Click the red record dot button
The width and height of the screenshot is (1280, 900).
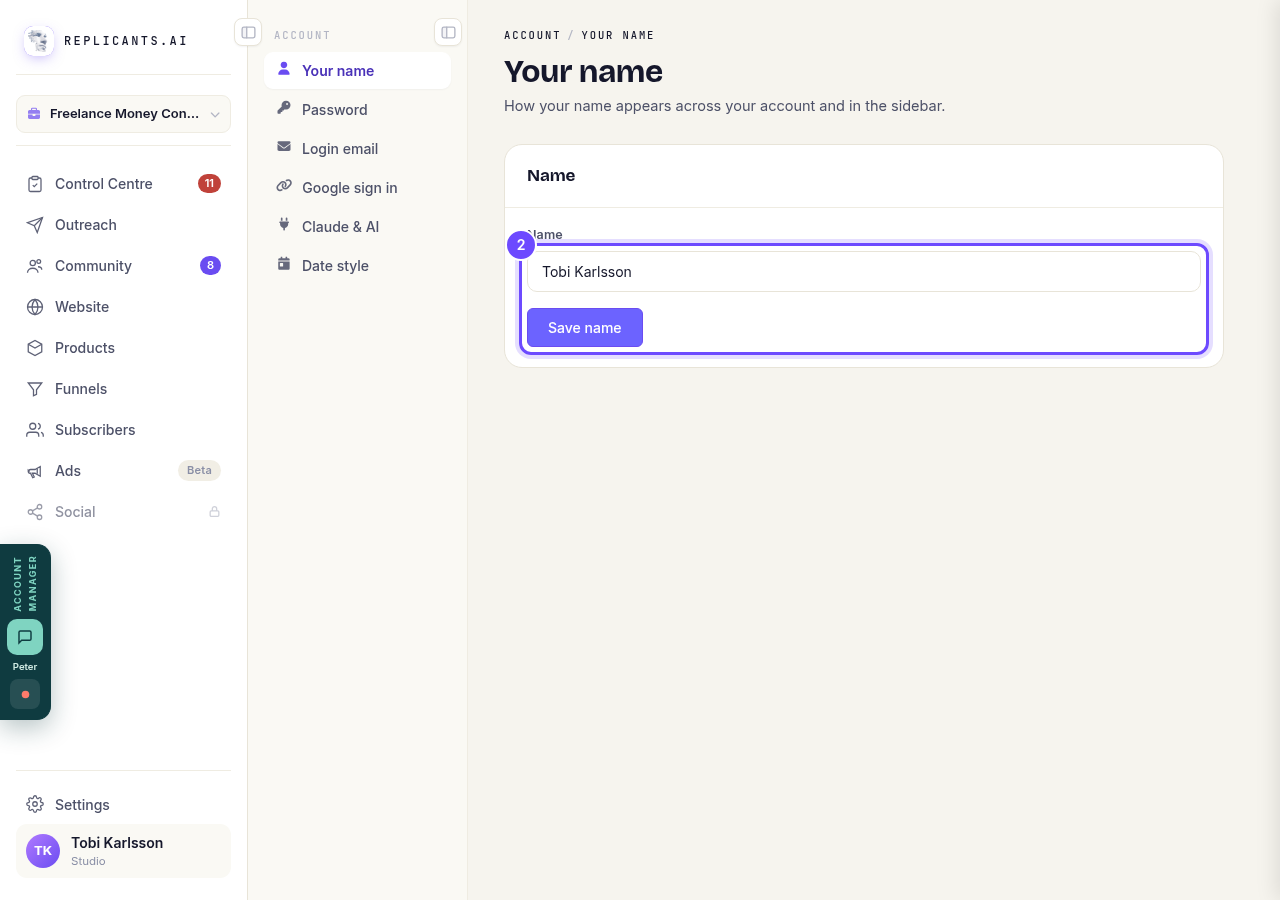(x=25, y=694)
